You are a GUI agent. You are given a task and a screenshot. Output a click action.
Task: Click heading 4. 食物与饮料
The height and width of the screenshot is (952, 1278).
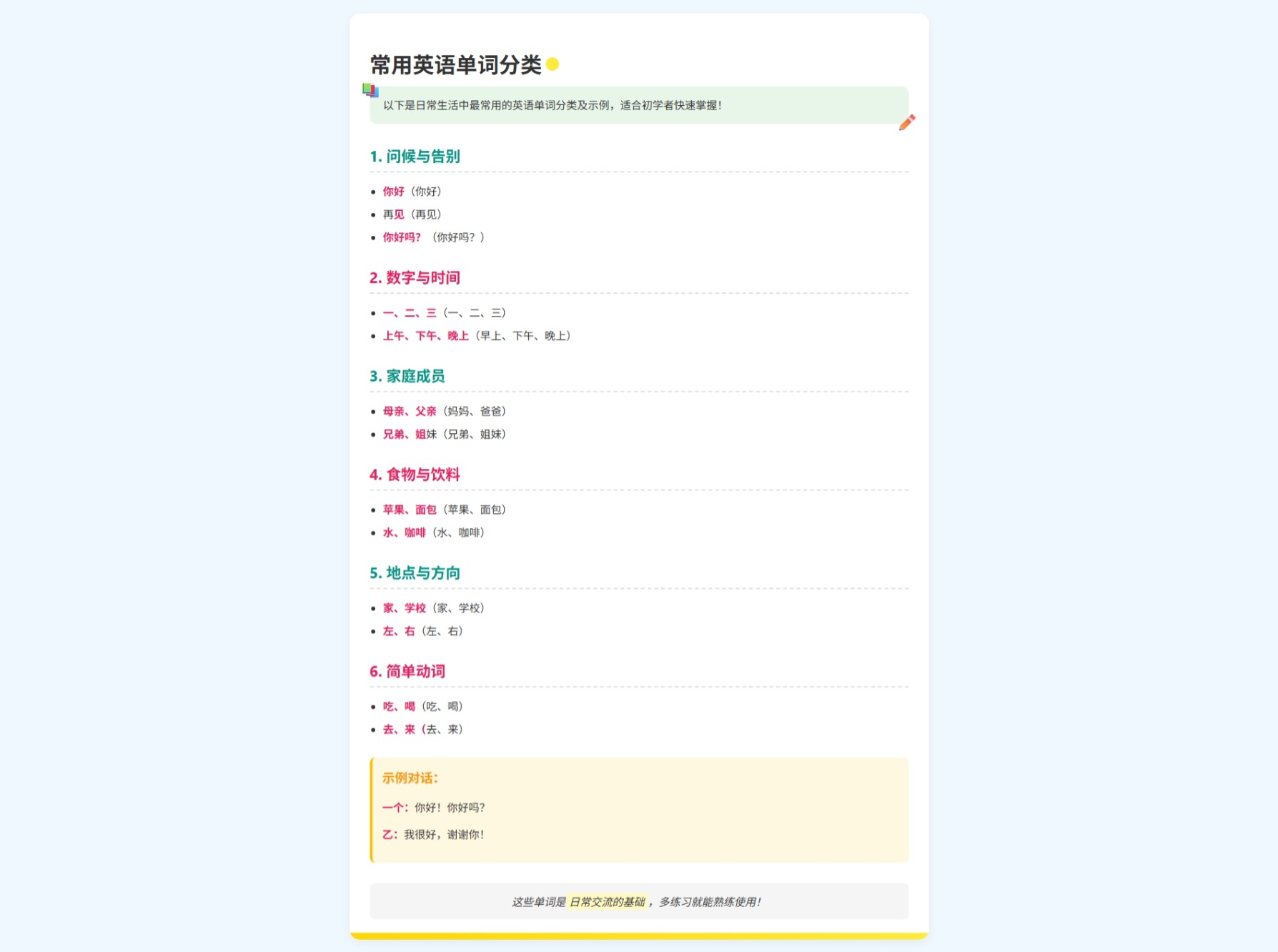coord(415,475)
